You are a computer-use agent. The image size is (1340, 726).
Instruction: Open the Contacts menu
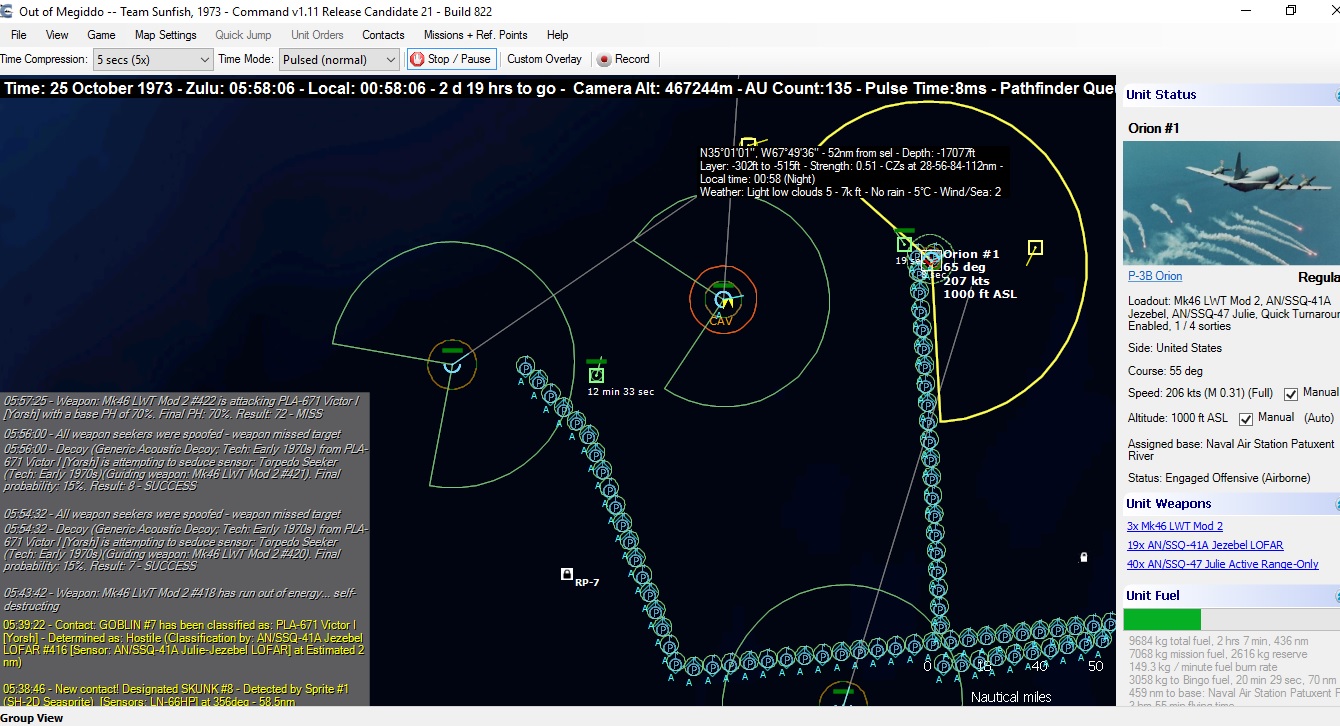tap(383, 35)
